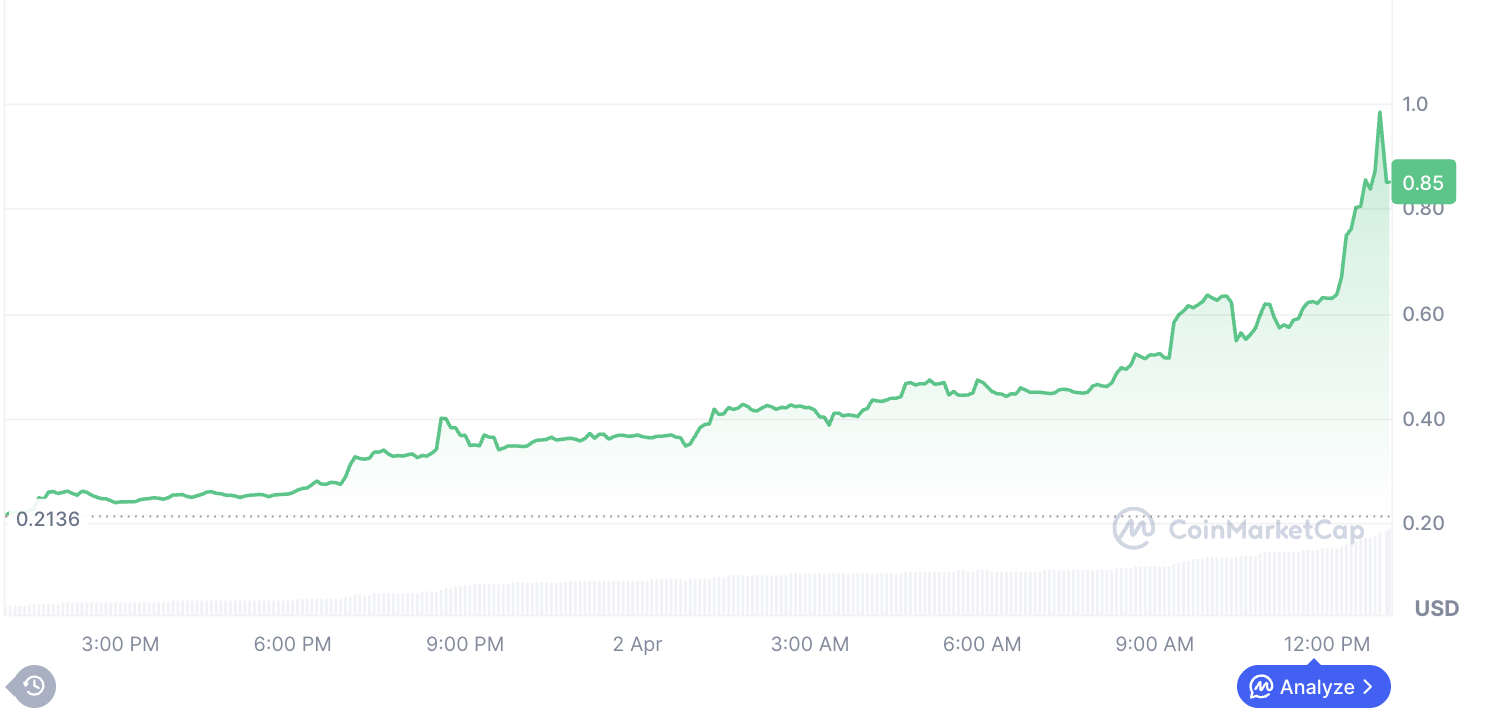The image size is (1496, 710).
Task: Select the 12:00 PM time label
Action: coord(1327,644)
